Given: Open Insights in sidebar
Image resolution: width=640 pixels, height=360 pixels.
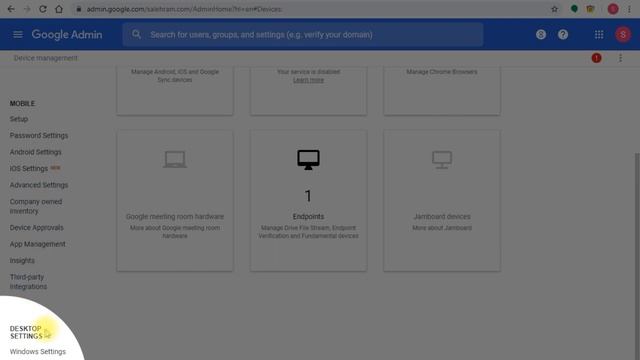Looking at the screenshot, I should pyautogui.click(x=22, y=261).
